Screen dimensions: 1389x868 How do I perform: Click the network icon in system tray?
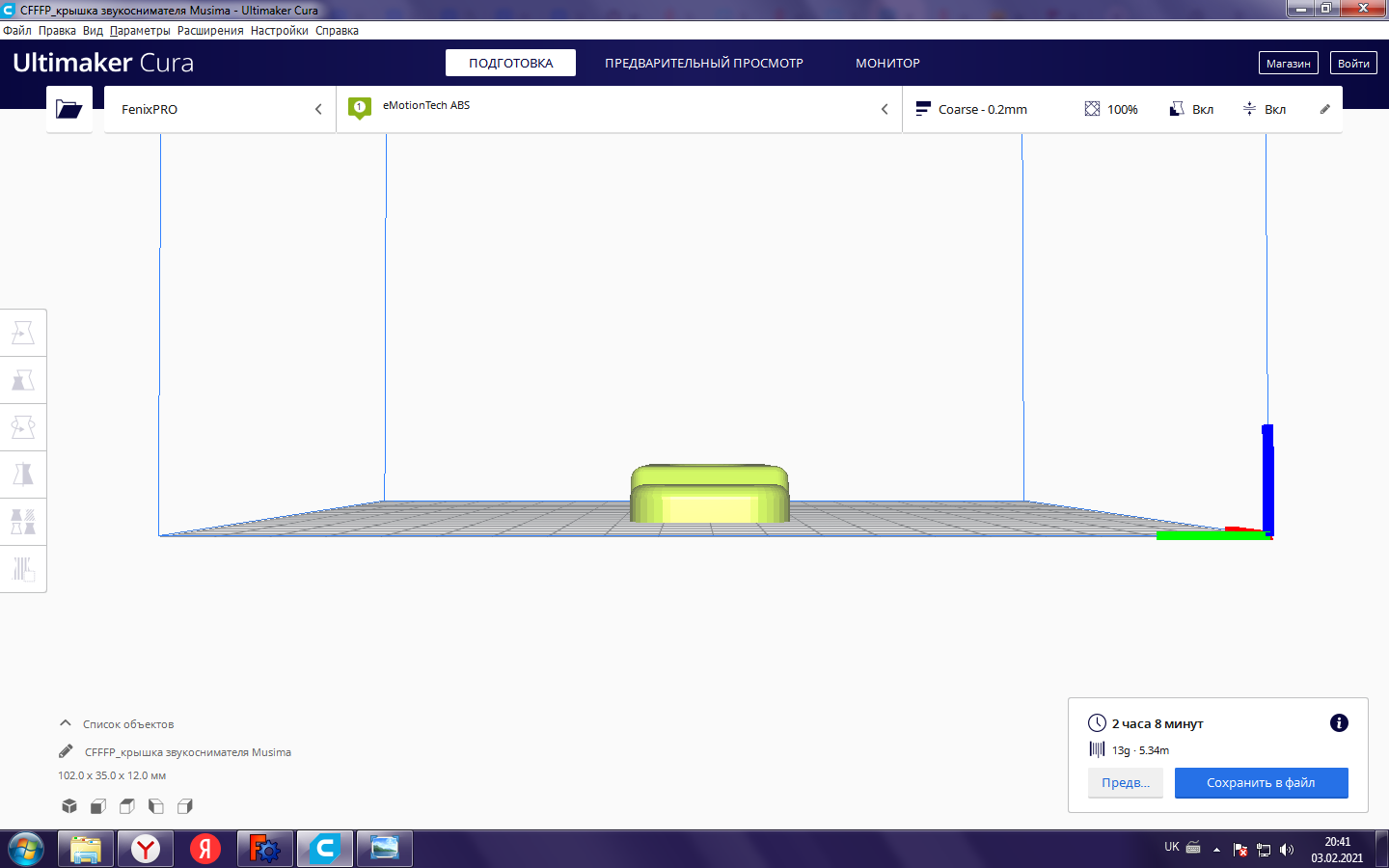1264,850
